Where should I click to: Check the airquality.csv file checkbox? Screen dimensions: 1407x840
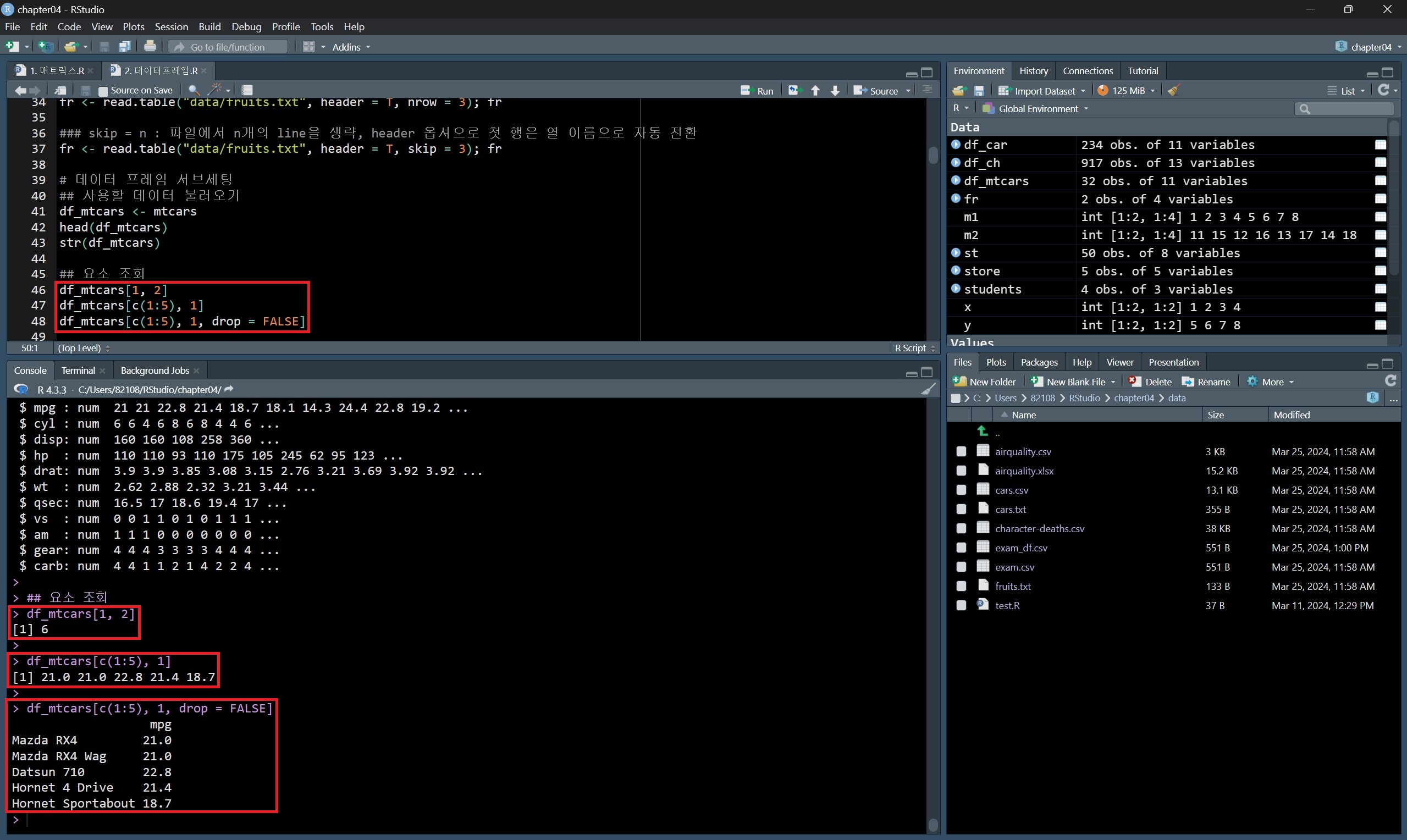961,452
